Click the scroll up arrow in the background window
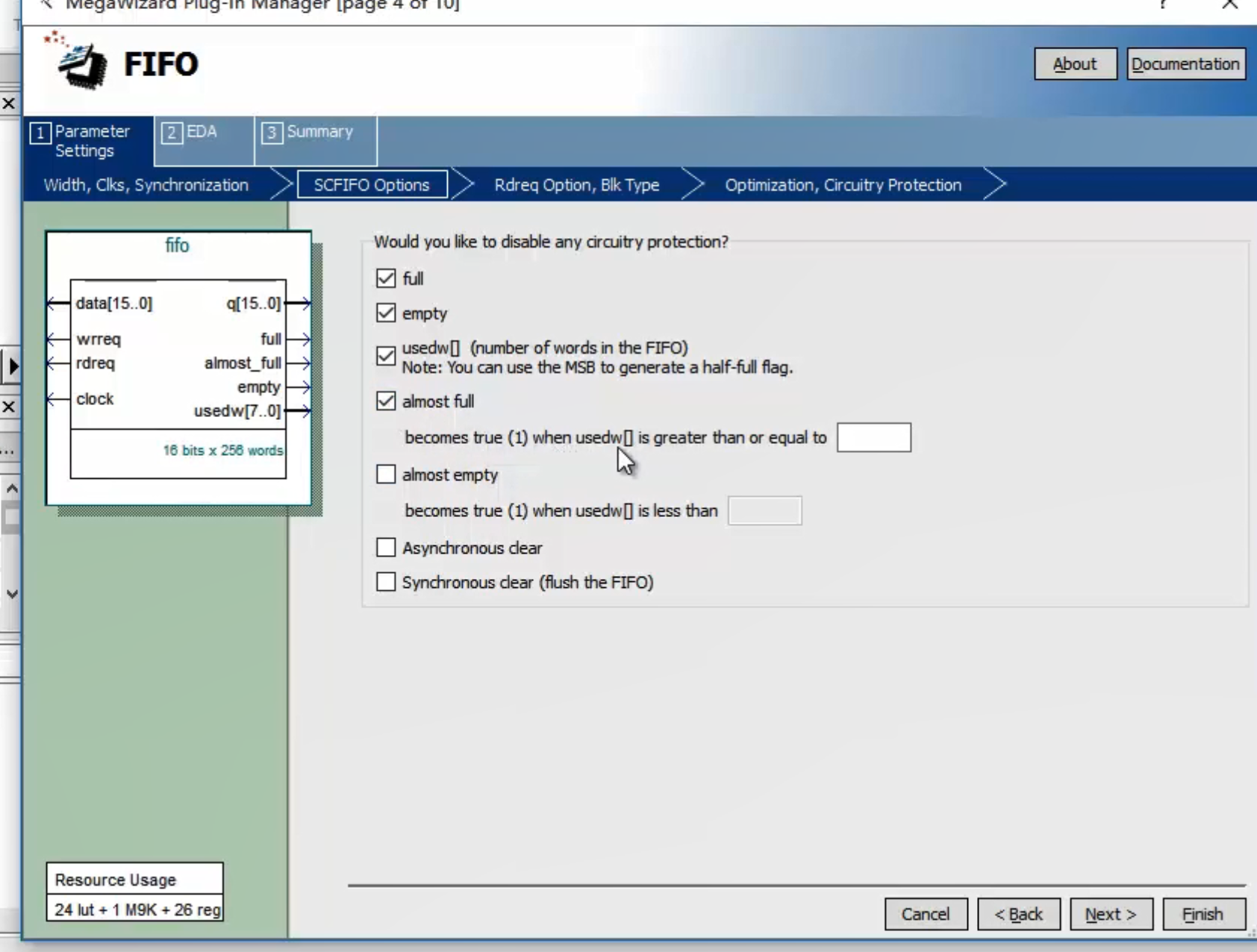Screen dimensions: 1257x952 tap(12, 489)
